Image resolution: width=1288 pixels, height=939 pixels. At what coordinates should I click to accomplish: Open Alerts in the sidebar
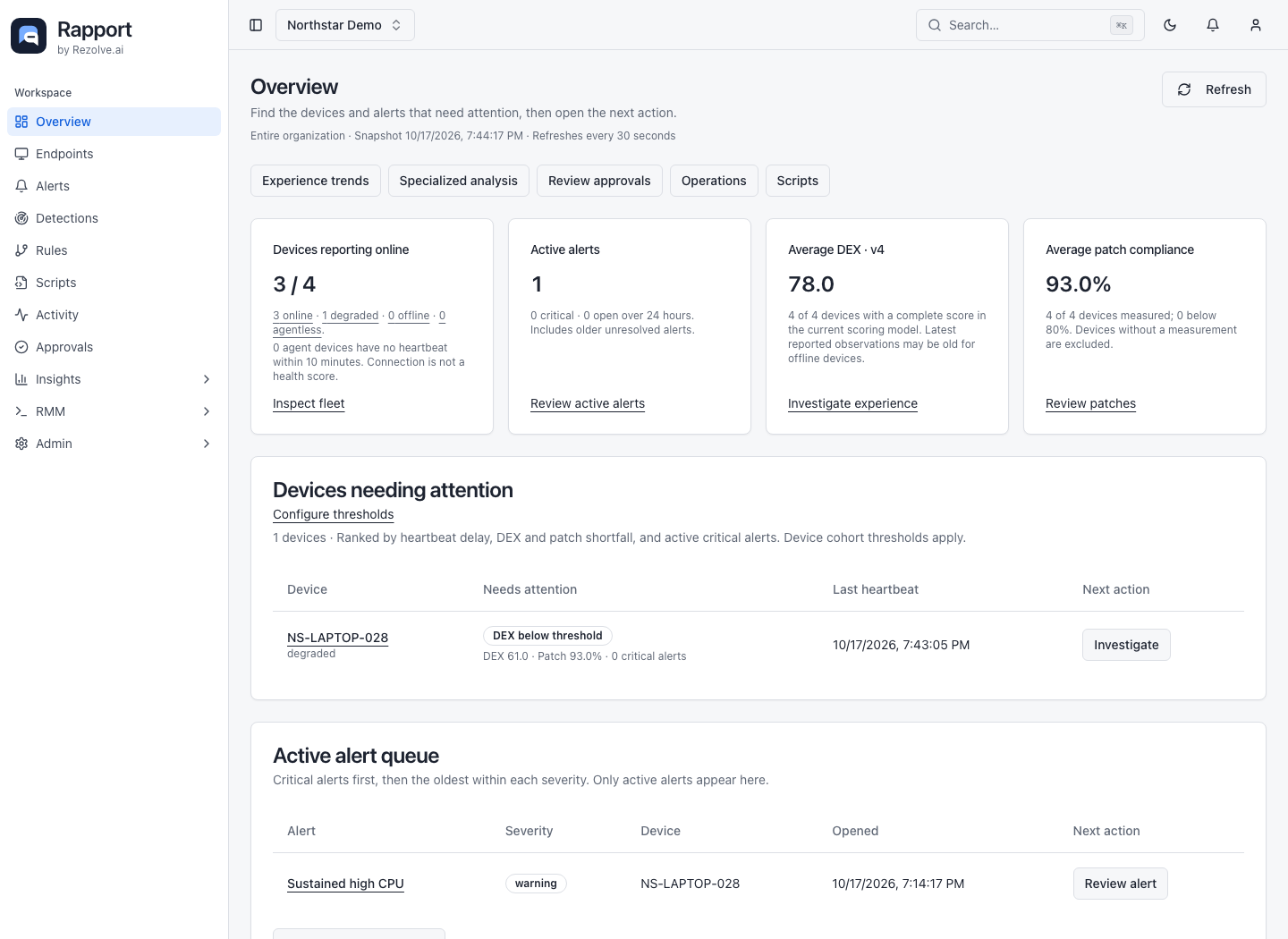114,186
